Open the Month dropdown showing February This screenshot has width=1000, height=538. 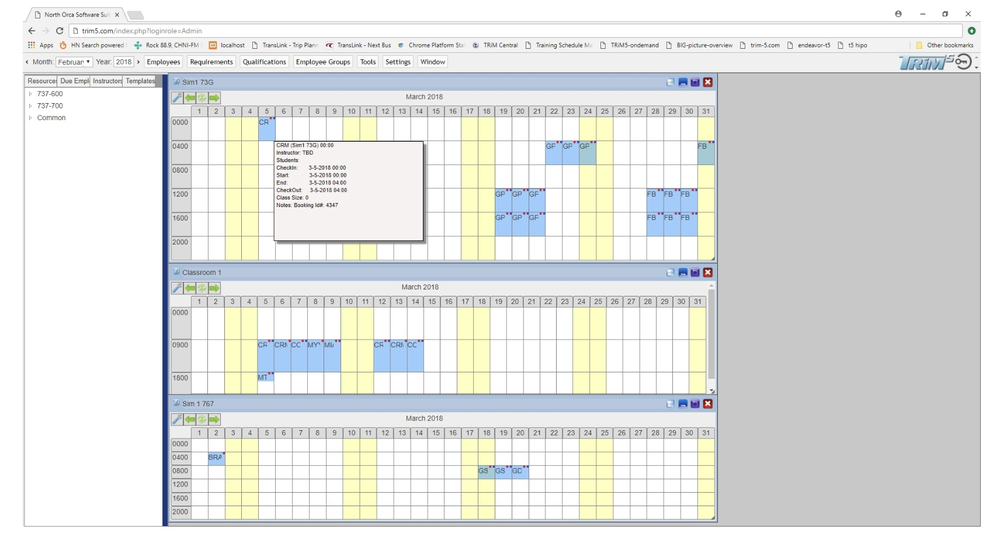pyautogui.click(x=74, y=62)
